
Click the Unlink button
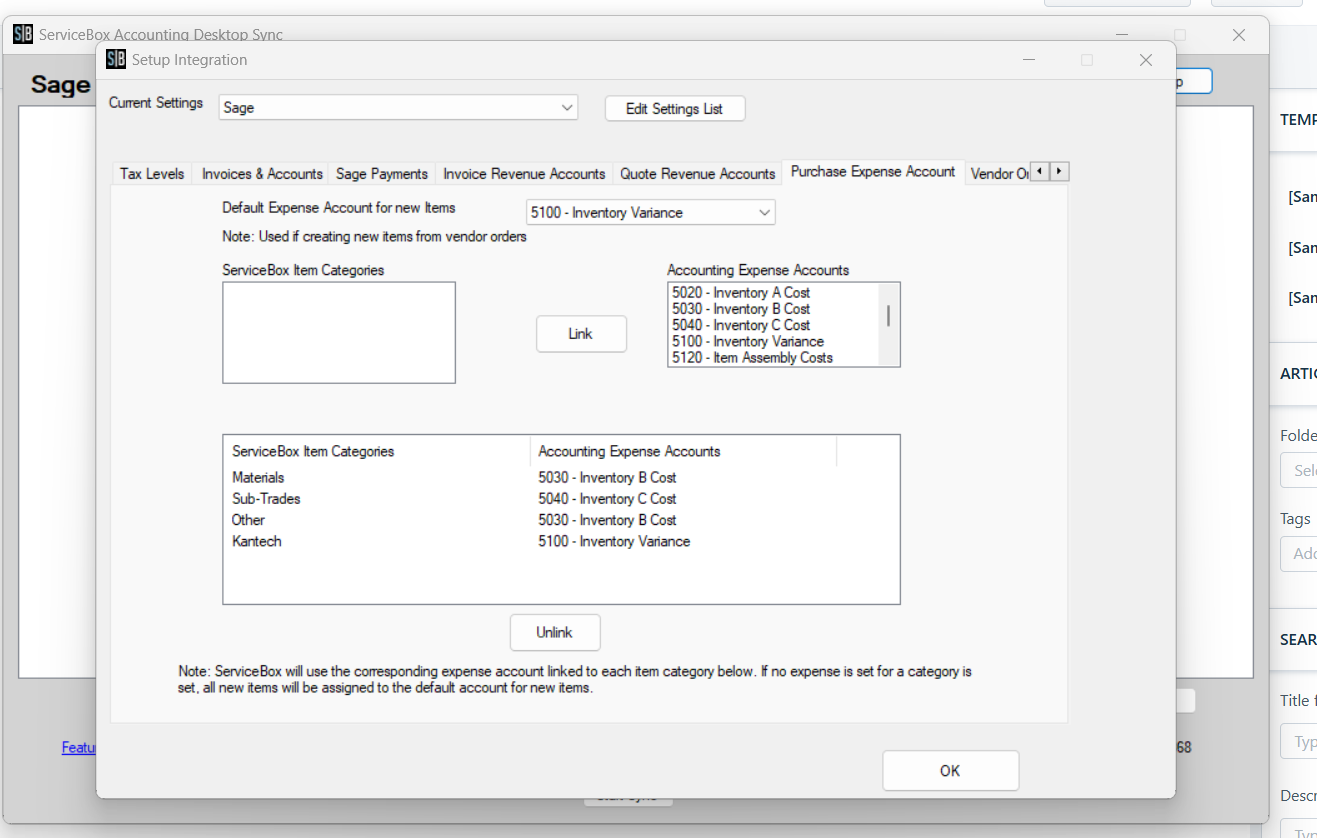[555, 632]
